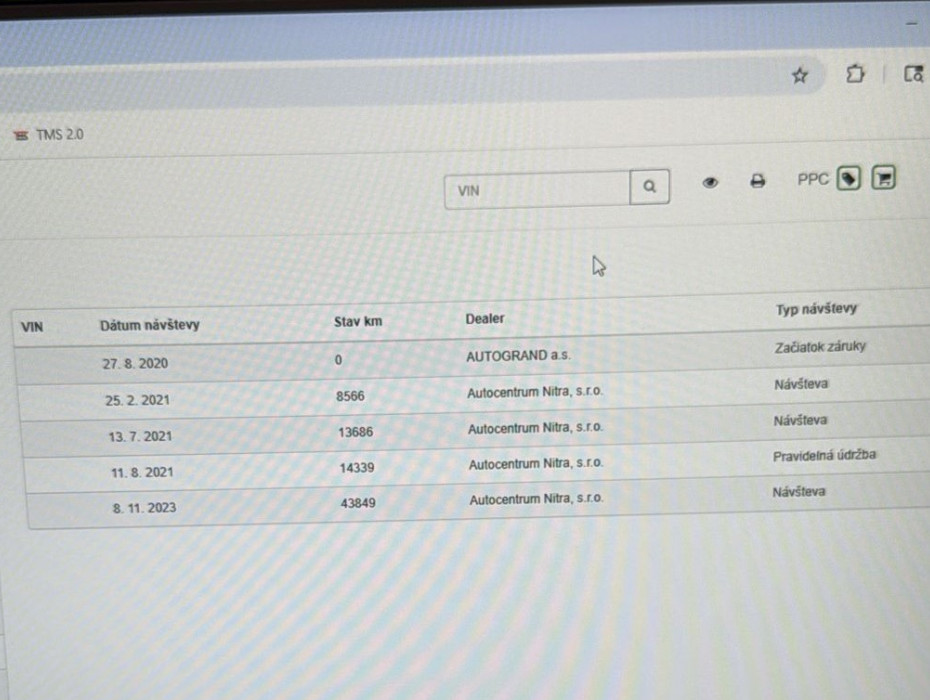The image size is (930, 700).
Task: Select the date 25. 2. 2021
Action: [138, 400]
